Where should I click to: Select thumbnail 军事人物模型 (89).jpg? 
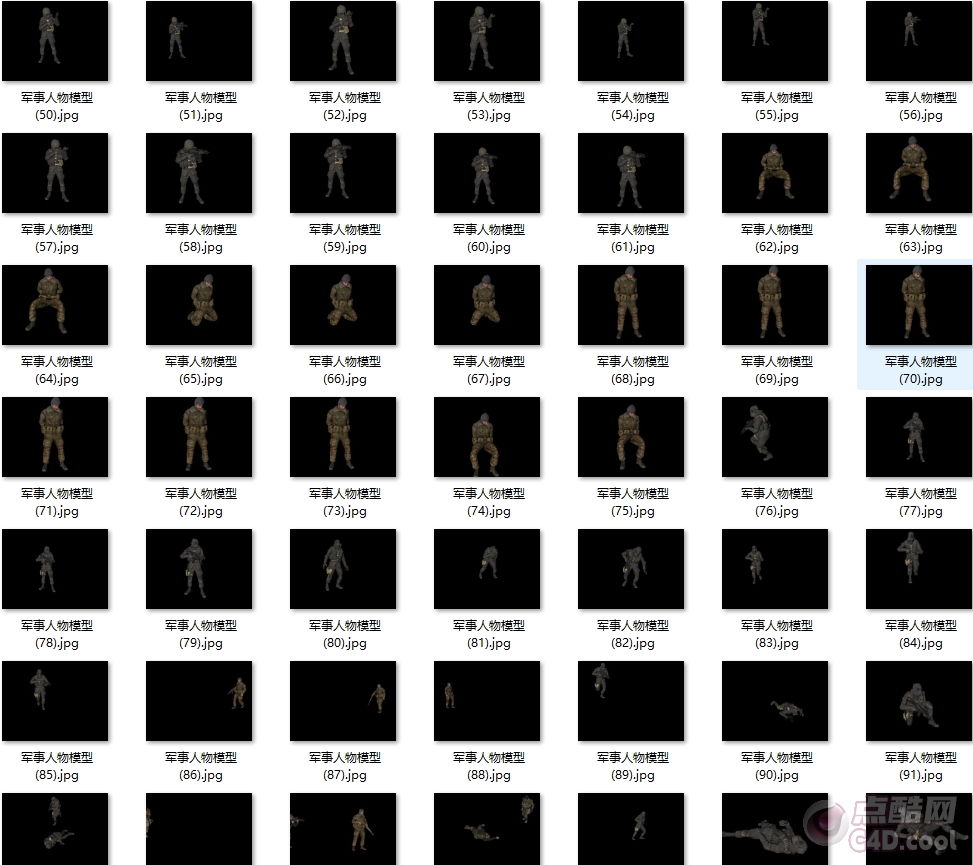pos(631,701)
